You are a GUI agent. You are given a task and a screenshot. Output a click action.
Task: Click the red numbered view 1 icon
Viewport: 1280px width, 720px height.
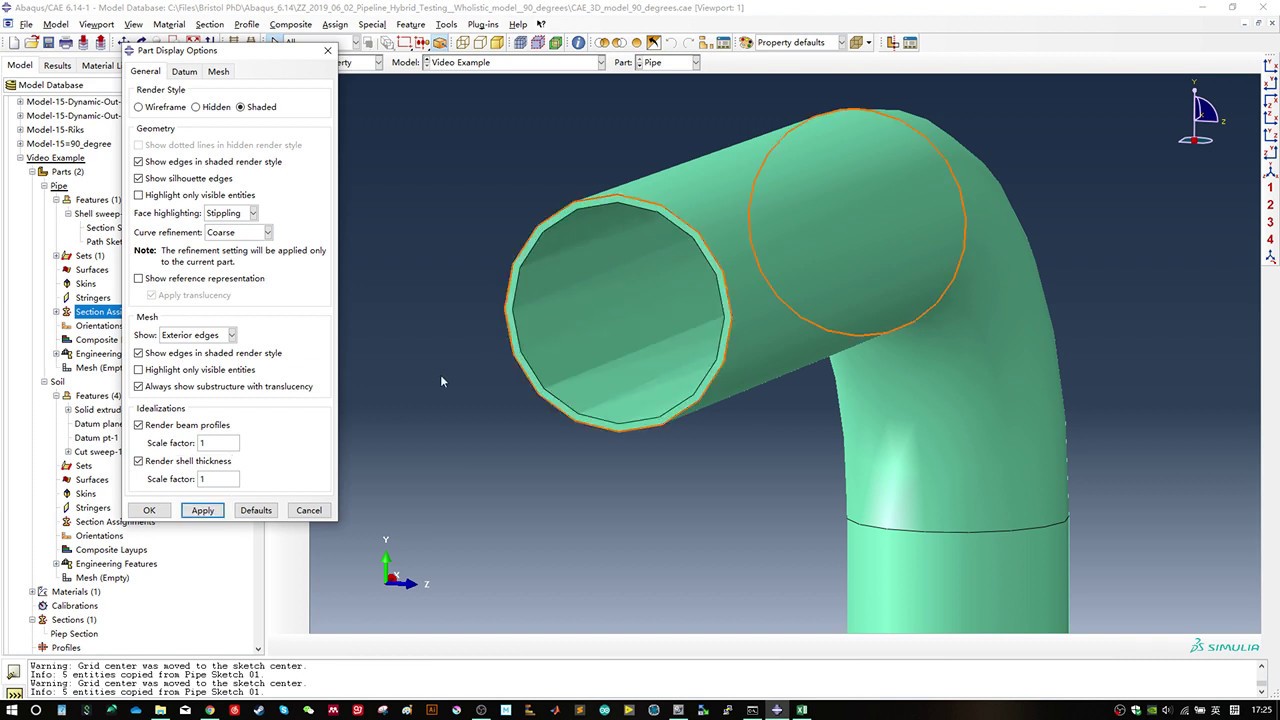[1271, 187]
